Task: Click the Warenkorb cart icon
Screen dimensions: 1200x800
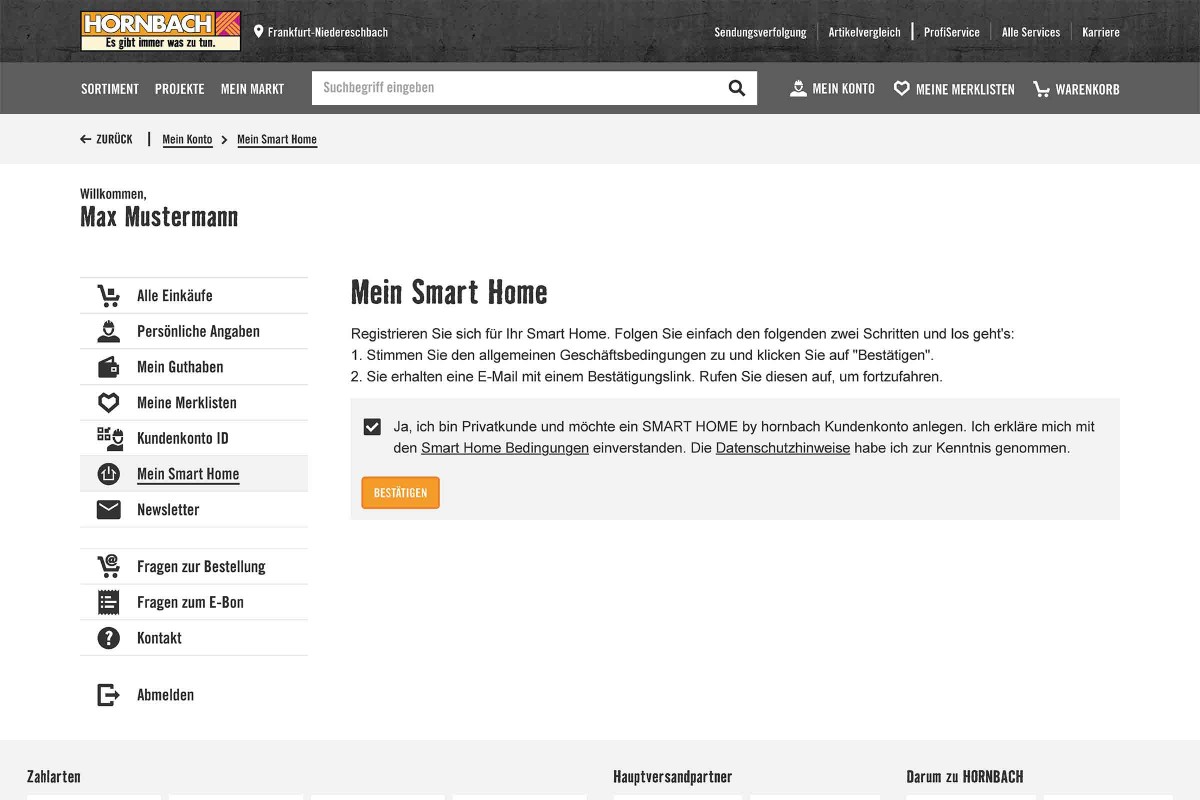Action: (1042, 89)
